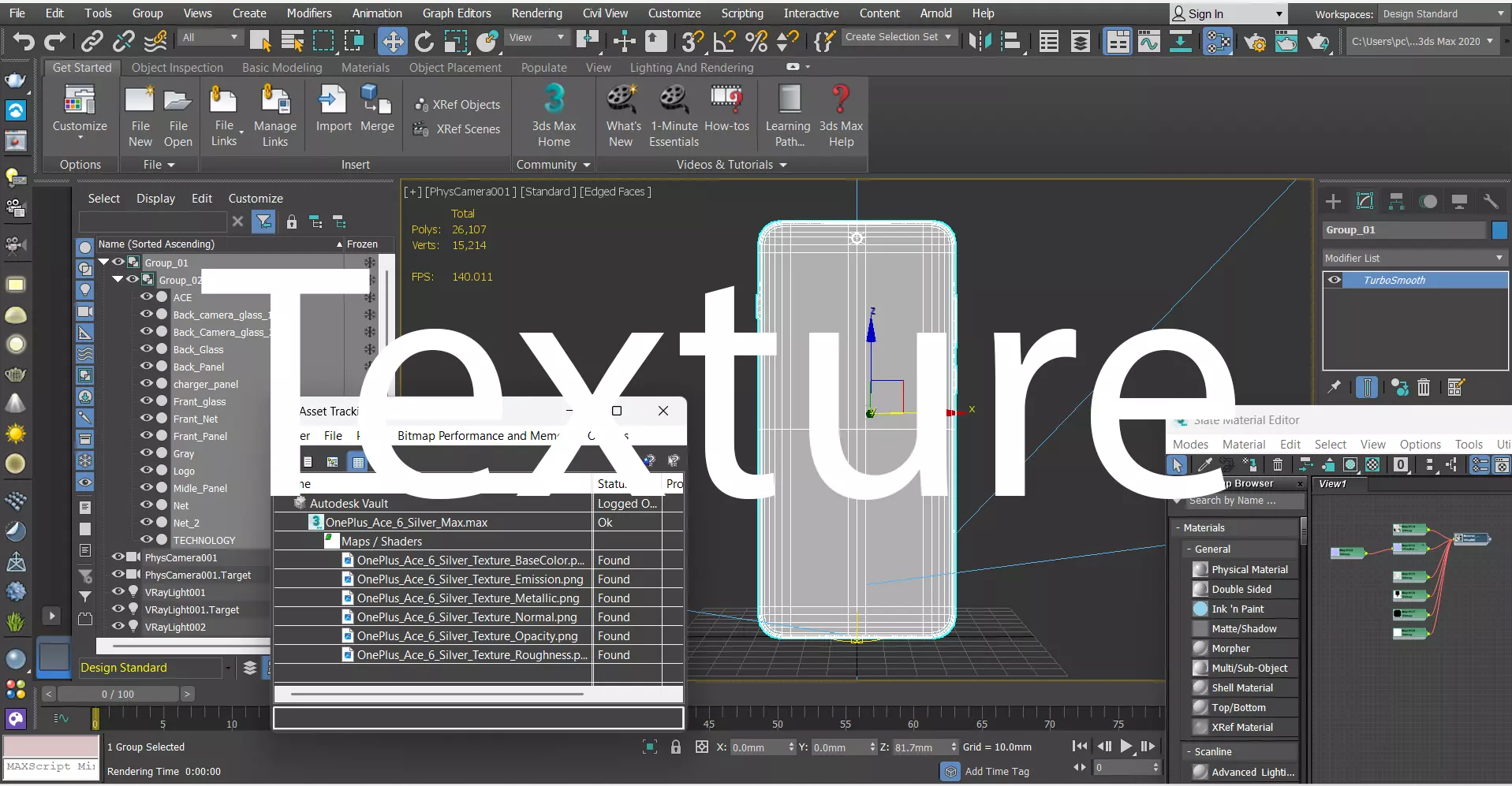This screenshot has width=1512, height=786.
Task: Open Workspaces Design Standard dropdown
Action: (x=1443, y=13)
